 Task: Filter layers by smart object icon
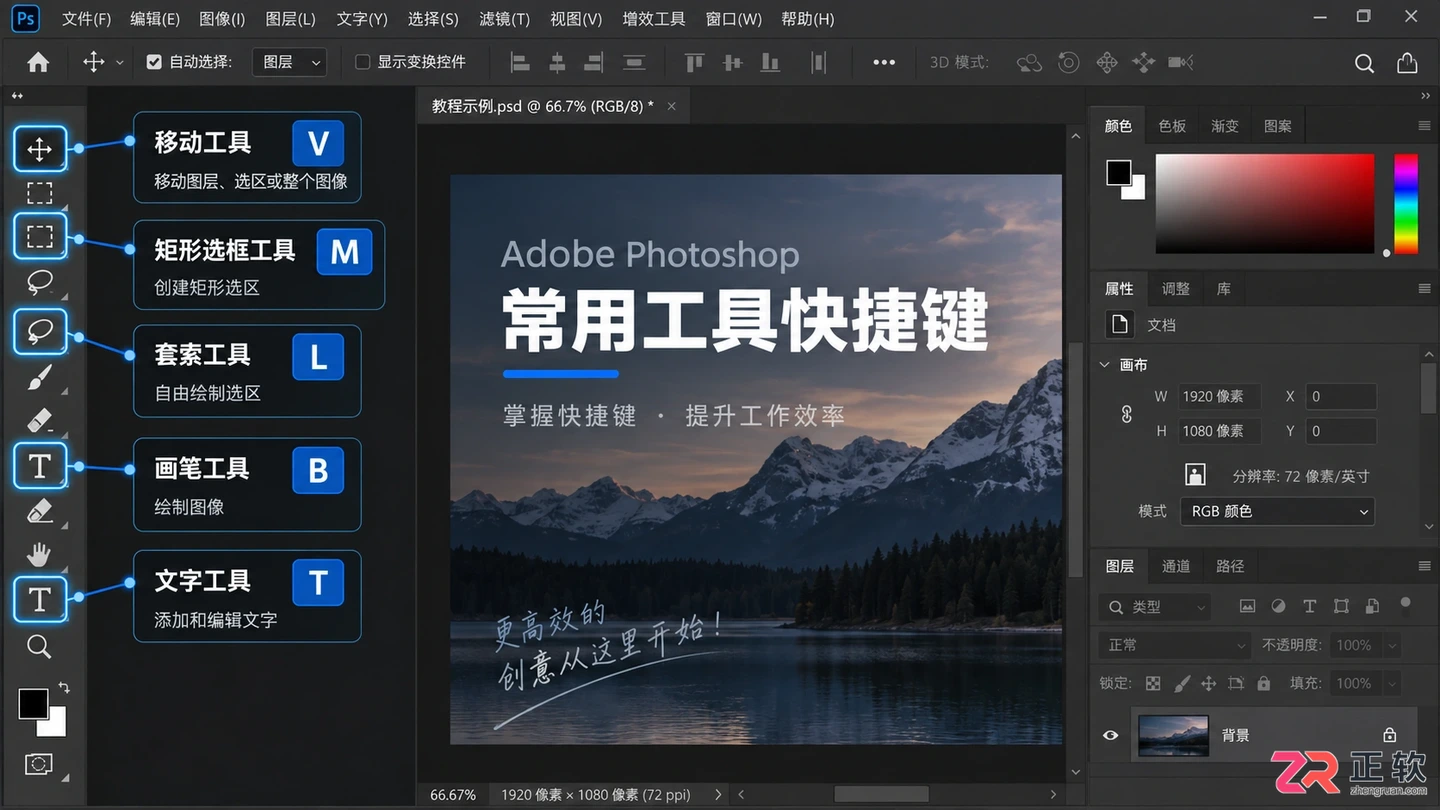tap(1372, 606)
